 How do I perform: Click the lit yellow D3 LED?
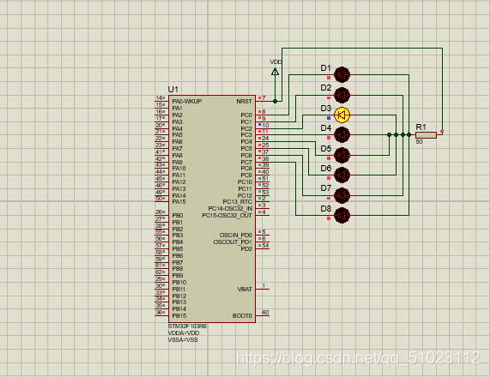click(x=342, y=115)
